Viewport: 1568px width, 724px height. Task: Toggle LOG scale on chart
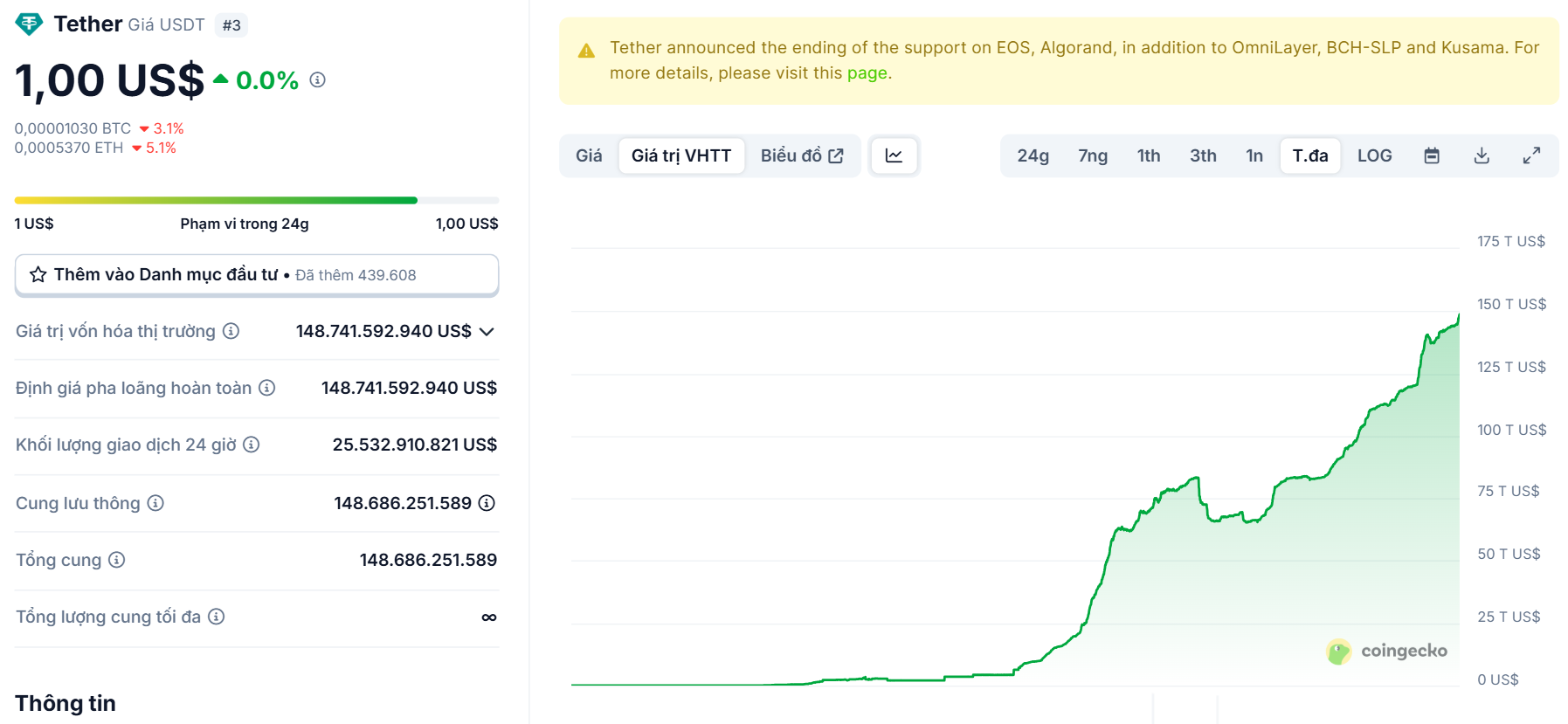pos(1374,155)
